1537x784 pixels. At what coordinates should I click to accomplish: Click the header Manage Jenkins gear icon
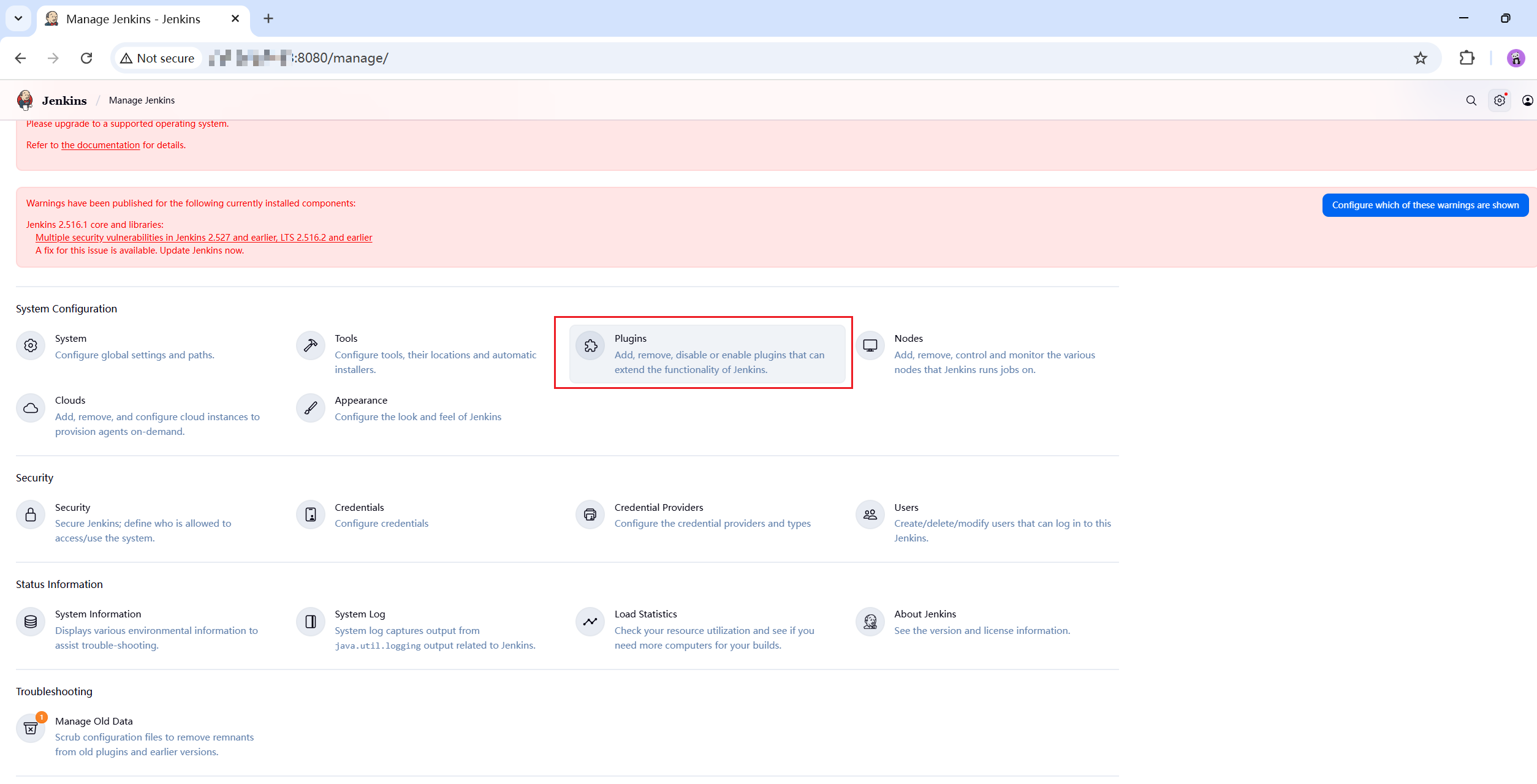pyautogui.click(x=1499, y=100)
